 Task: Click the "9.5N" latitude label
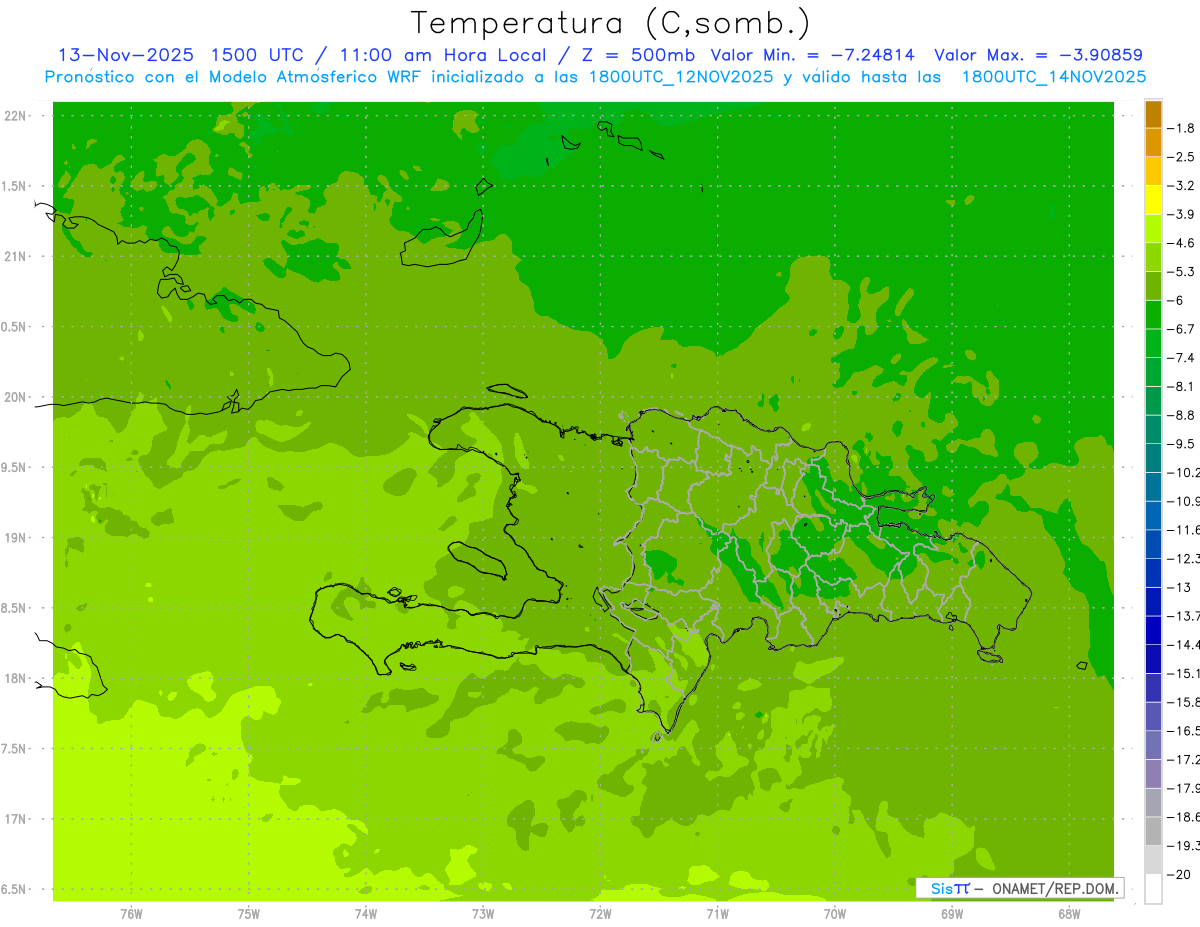[15, 468]
